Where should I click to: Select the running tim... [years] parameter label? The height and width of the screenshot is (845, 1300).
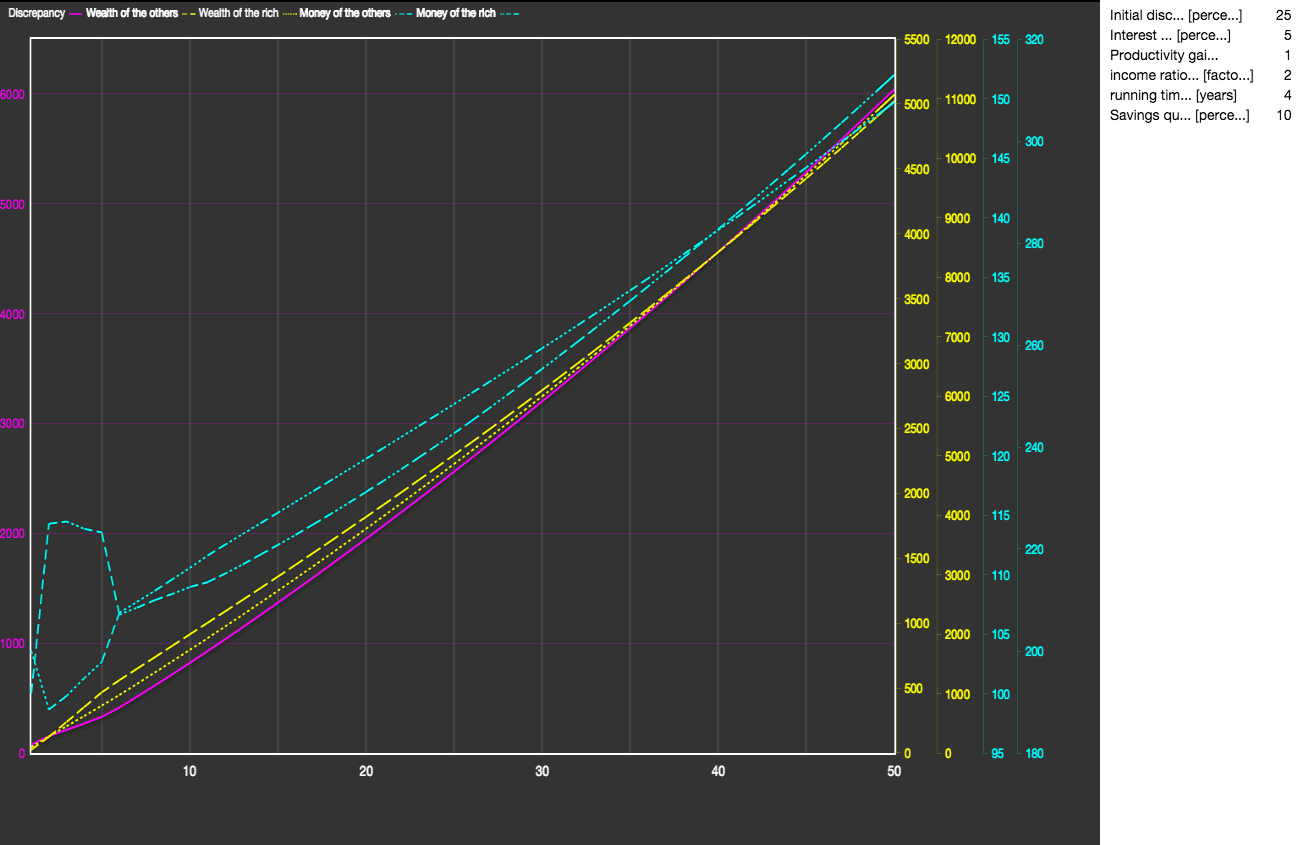[x=1173, y=95]
